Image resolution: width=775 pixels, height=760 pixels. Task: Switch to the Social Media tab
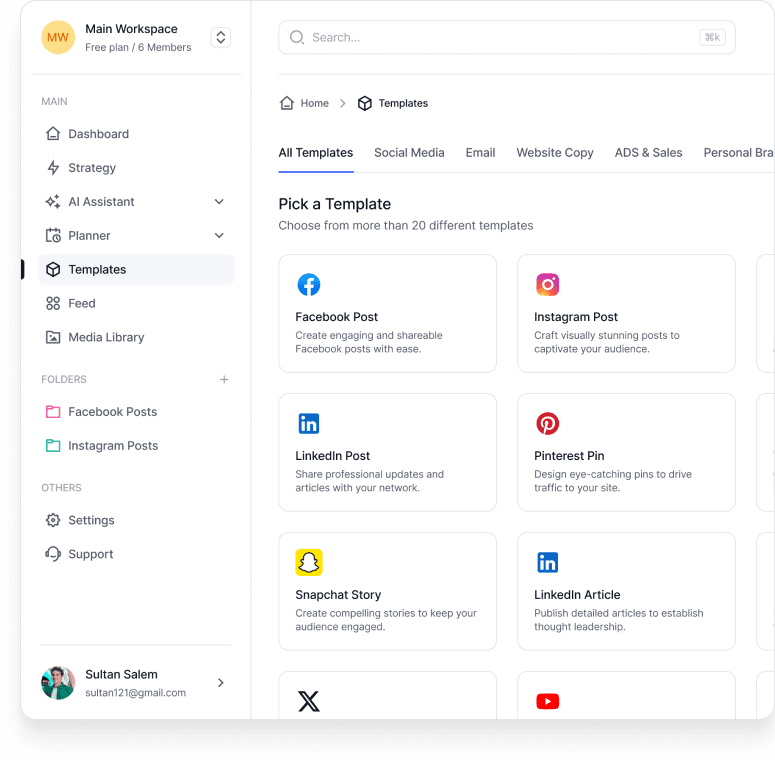pyautogui.click(x=409, y=153)
